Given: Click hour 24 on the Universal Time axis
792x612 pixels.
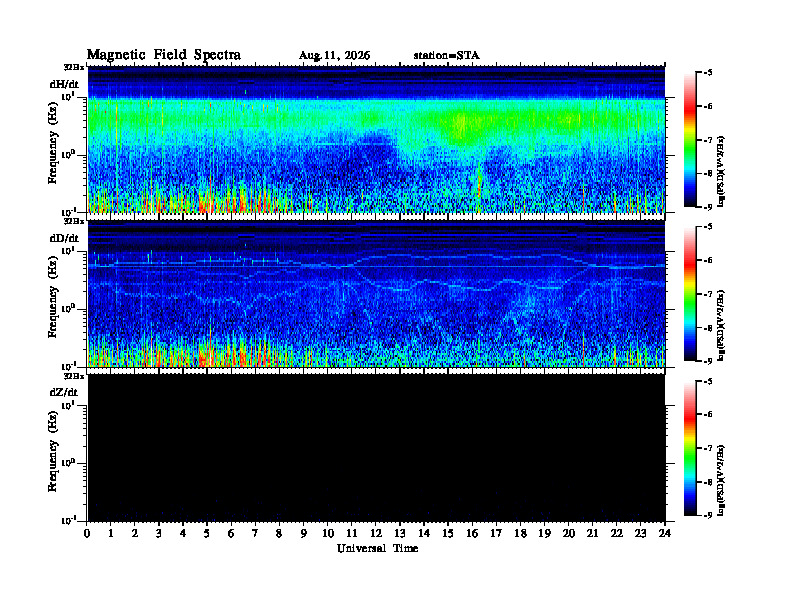Looking at the screenshot, I should (665, 534).
